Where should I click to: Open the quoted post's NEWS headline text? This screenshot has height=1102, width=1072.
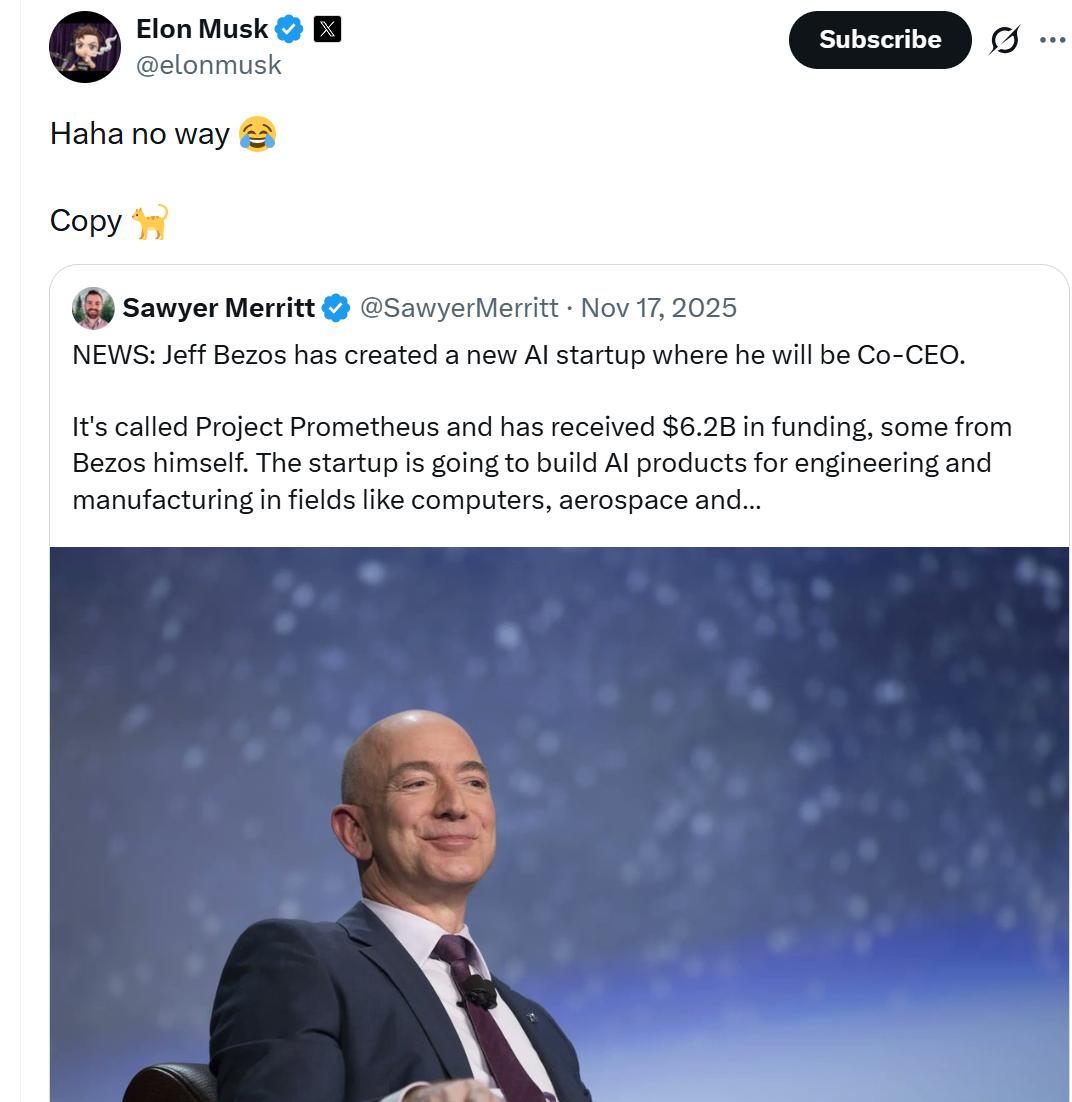(x=518, y=355)
